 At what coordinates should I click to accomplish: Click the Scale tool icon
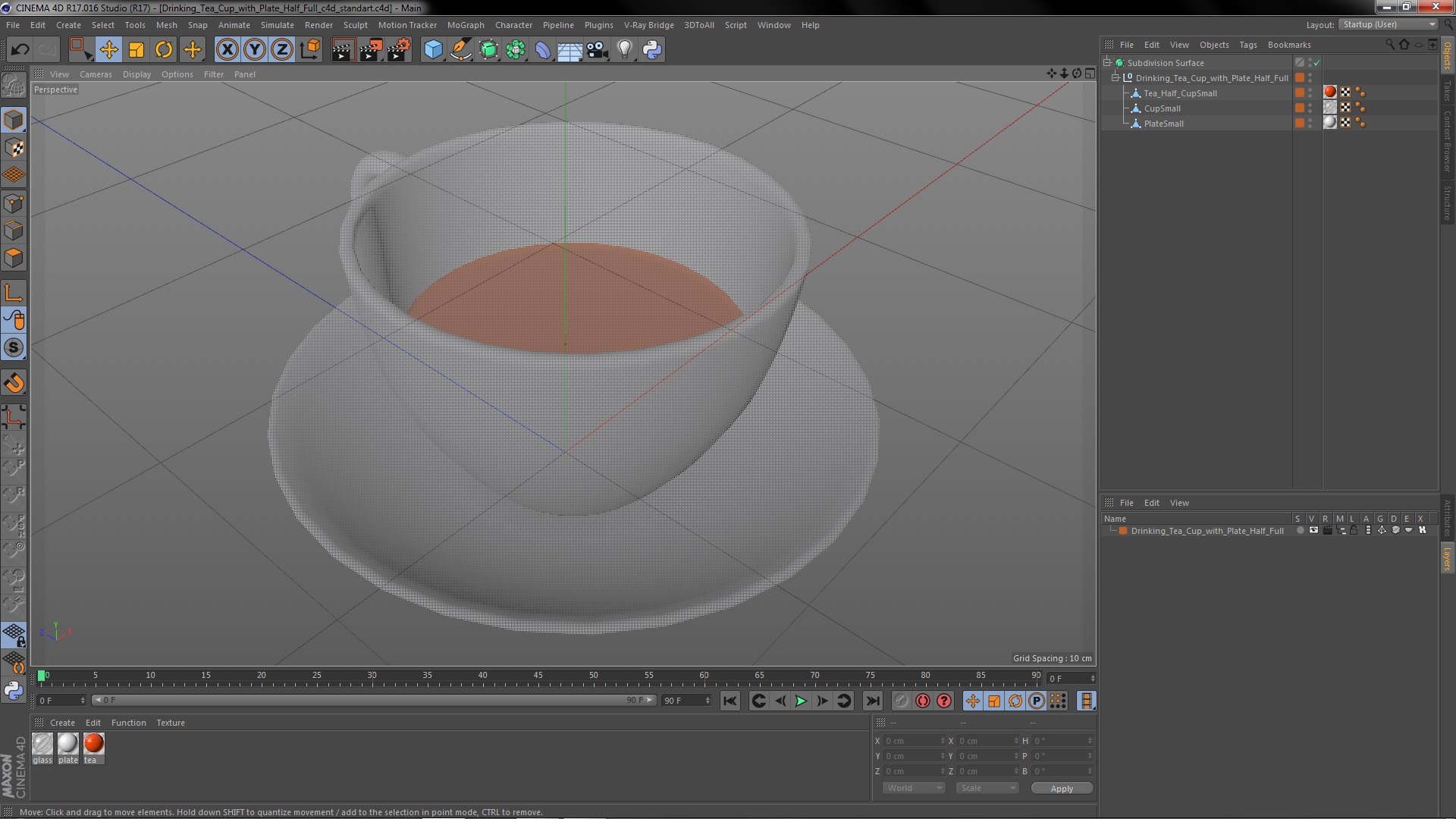[x=136, y=50]
